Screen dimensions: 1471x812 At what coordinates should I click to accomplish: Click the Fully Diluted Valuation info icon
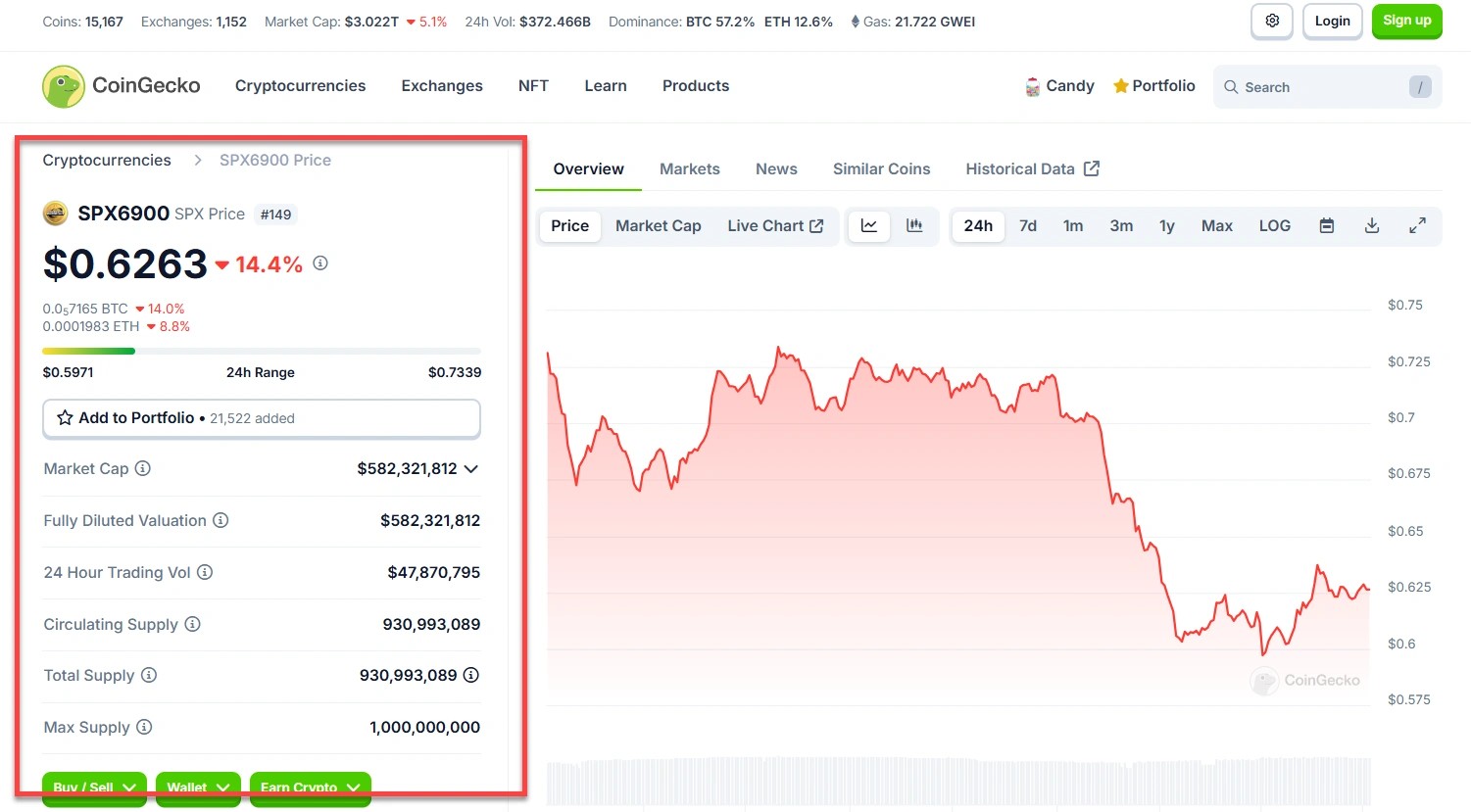point(221,520)
